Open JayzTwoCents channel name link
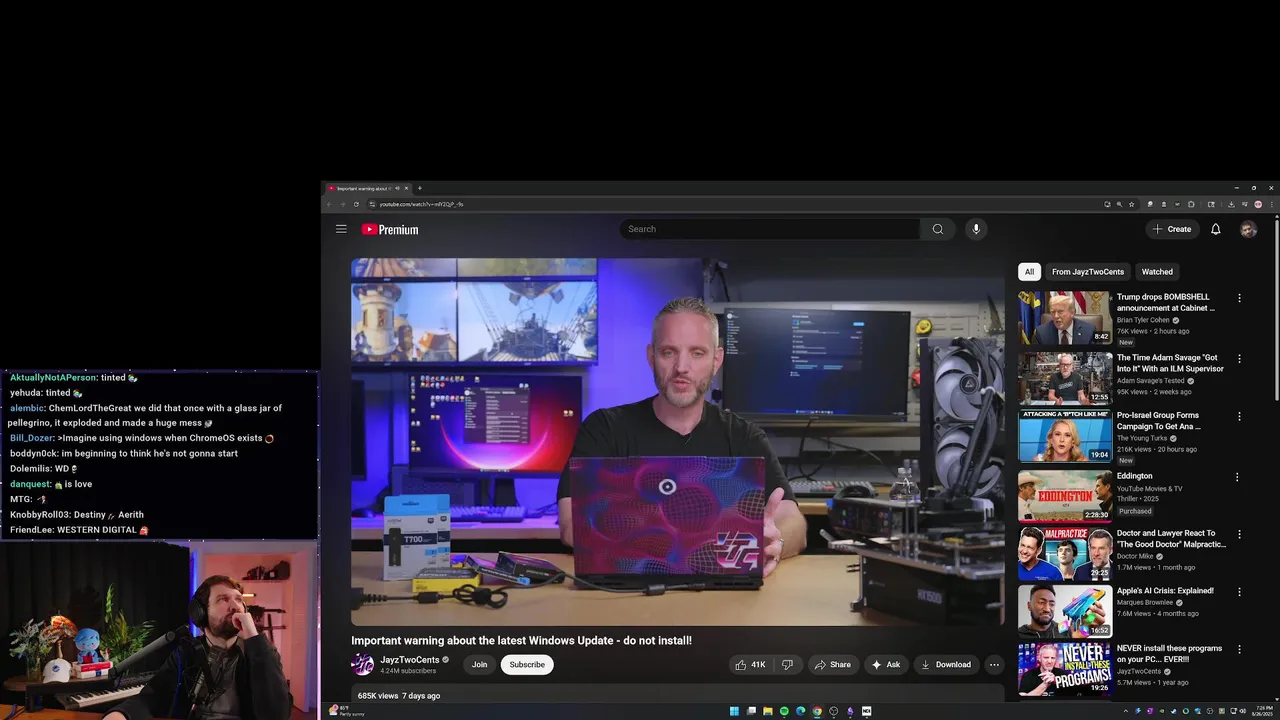 [410, 660]
